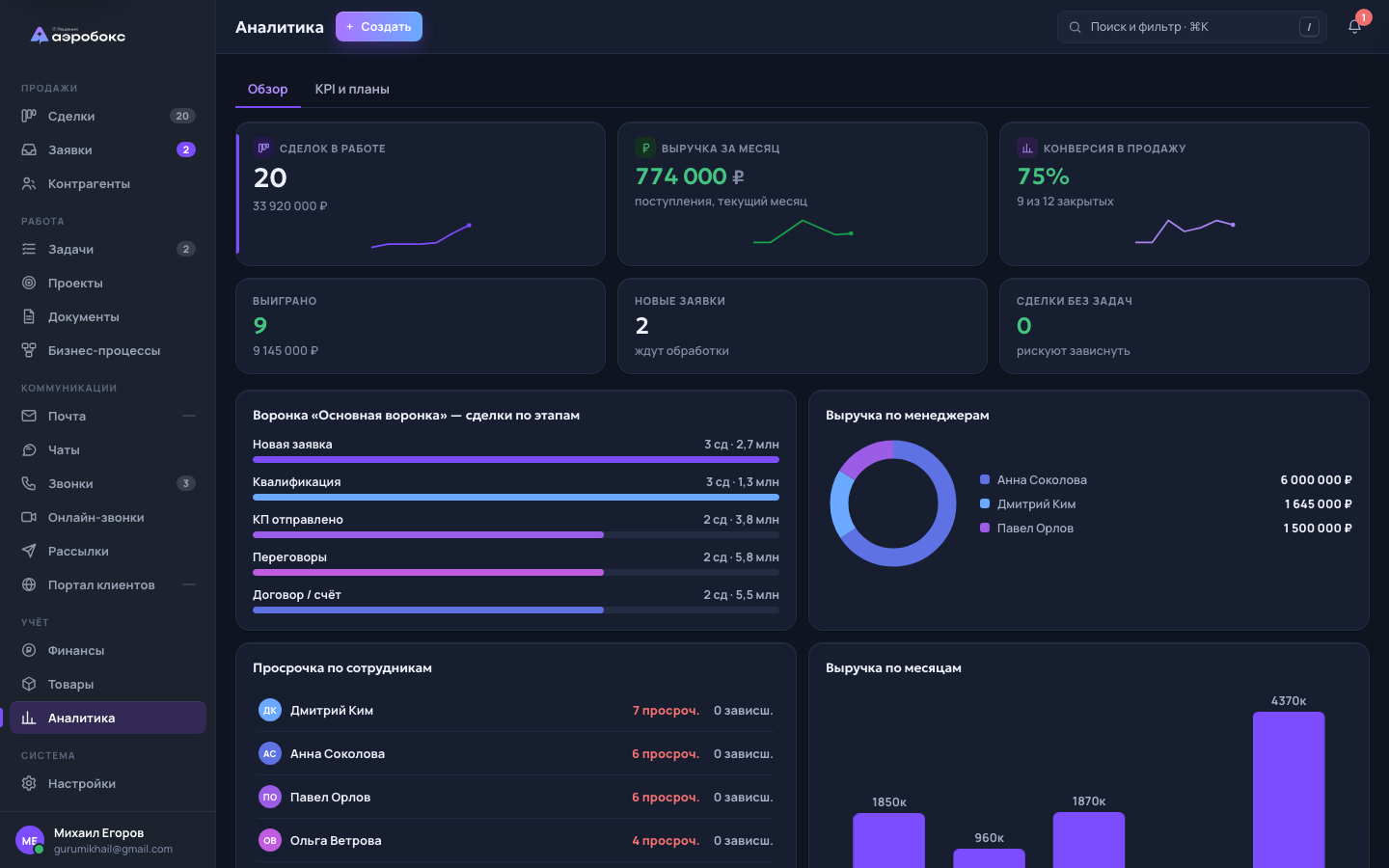Switch to the Обзор tab

click(268, 89)
